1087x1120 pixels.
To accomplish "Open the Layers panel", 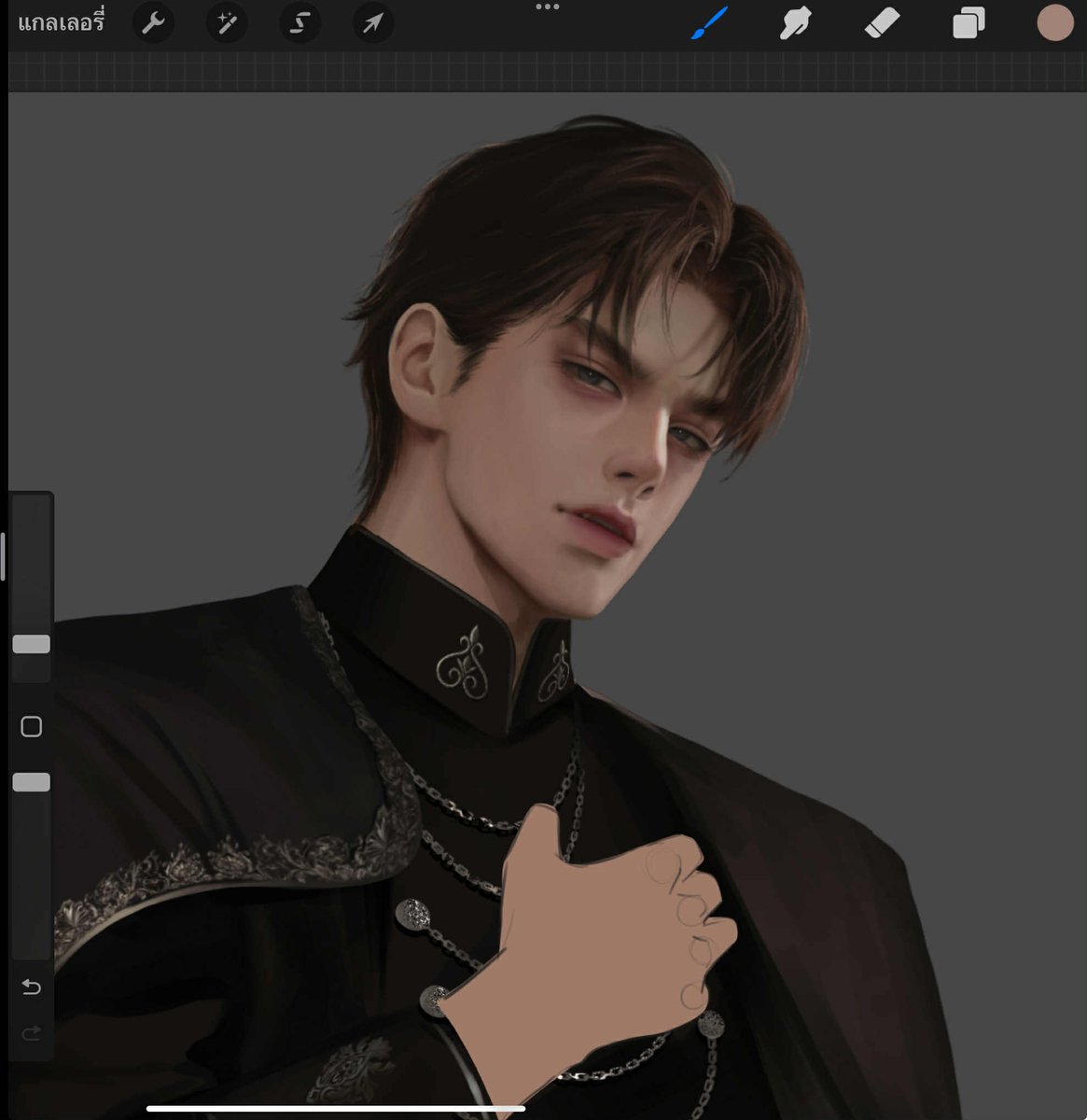I will click(968, 23).
